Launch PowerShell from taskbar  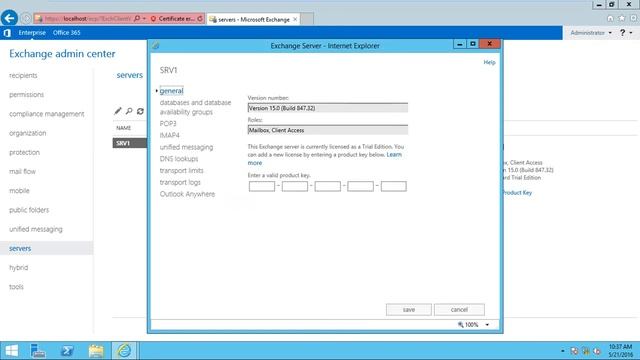67,351
